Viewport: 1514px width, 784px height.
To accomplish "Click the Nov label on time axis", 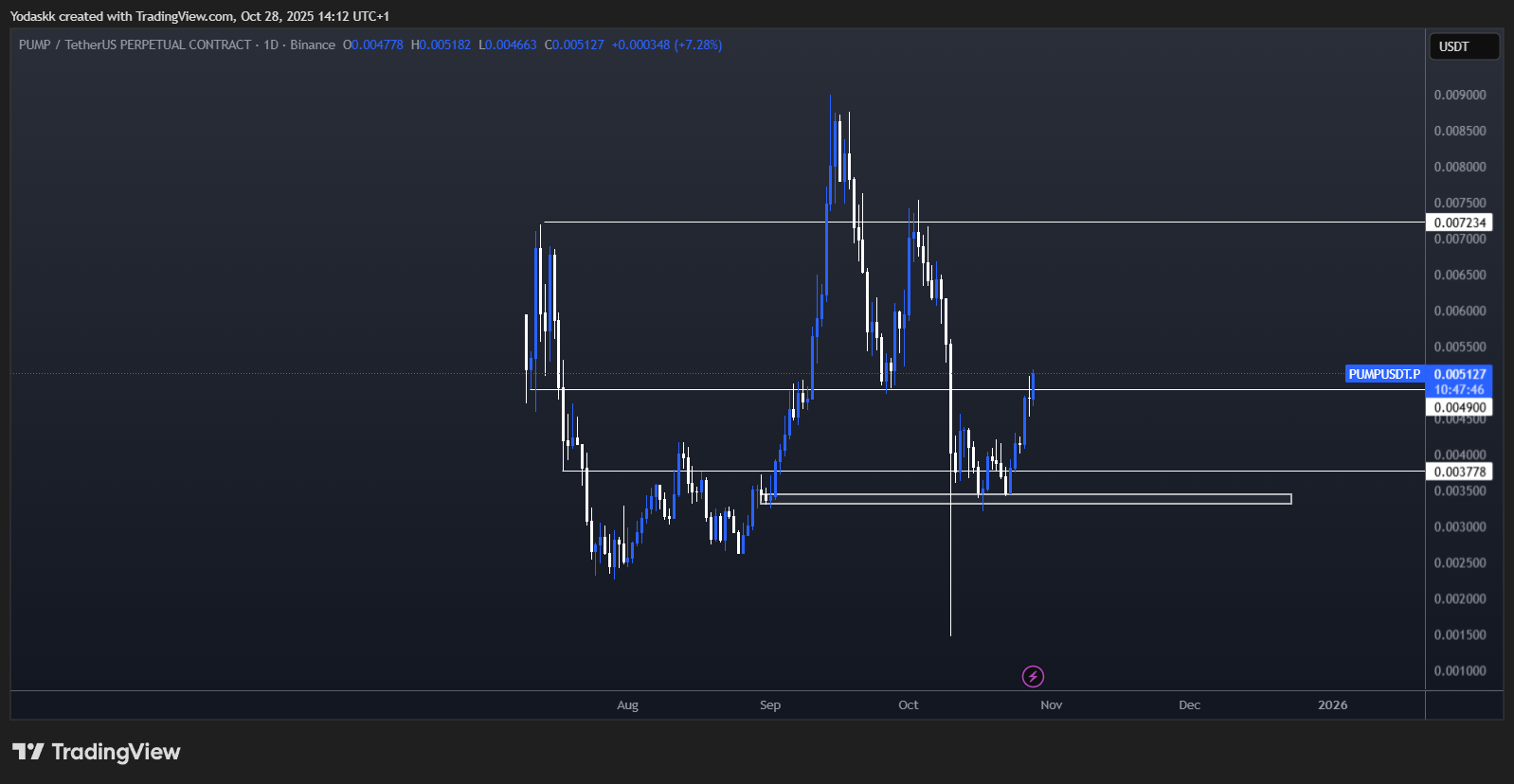I will pyautogui.click(x=1052, y=704).
